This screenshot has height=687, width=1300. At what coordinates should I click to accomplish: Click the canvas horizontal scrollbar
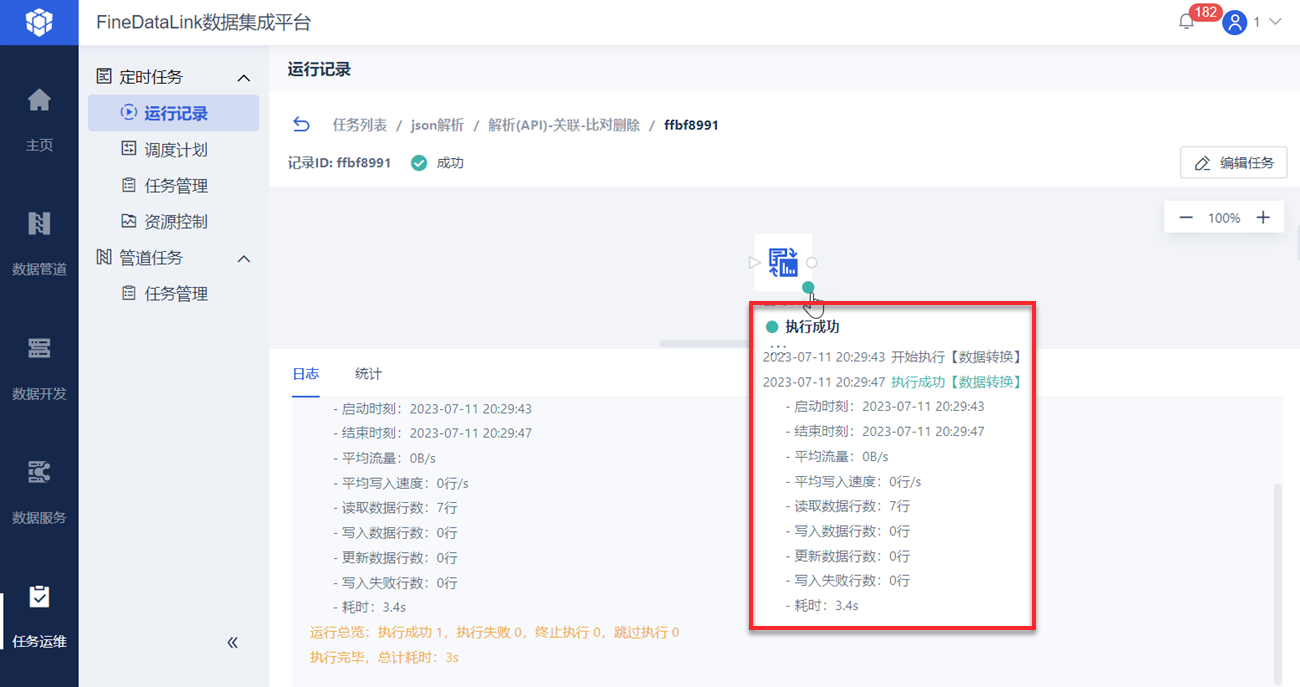coord(705,343)
